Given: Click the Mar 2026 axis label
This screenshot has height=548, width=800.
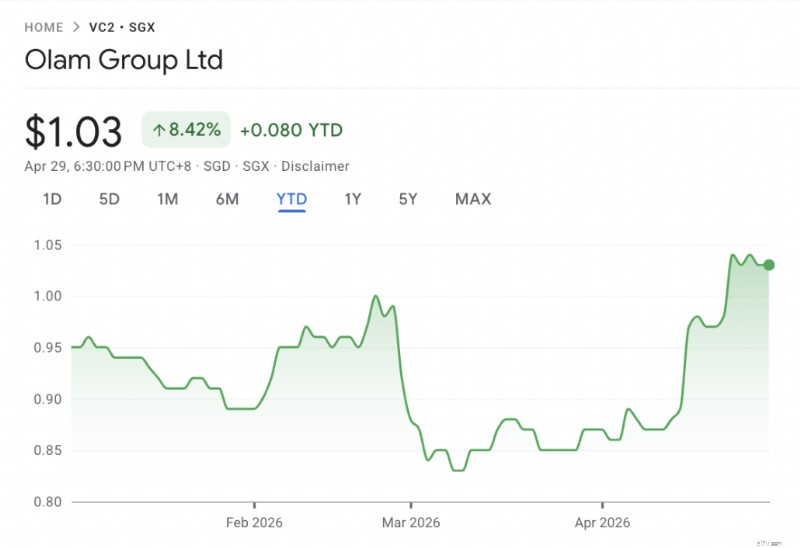Looking at the screenshot, I should pyautogui.click(x=411, y=522).
